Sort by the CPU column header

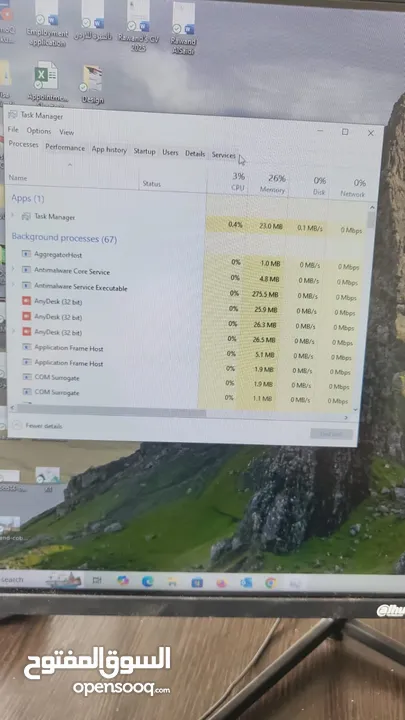click(238, 182)
